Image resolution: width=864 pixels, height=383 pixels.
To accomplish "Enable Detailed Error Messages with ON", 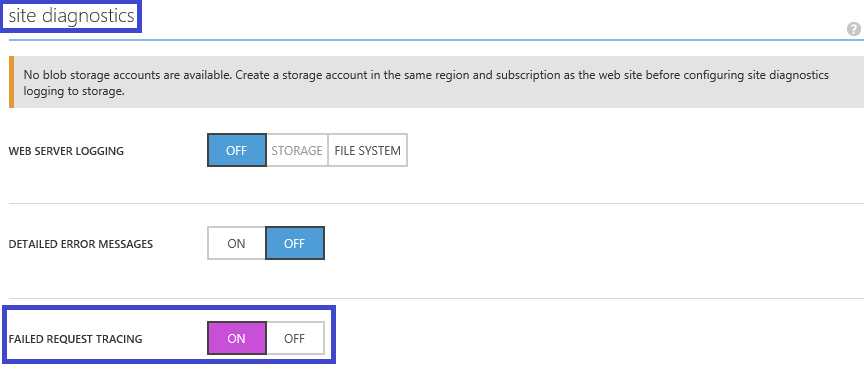I will coord(236,243).
